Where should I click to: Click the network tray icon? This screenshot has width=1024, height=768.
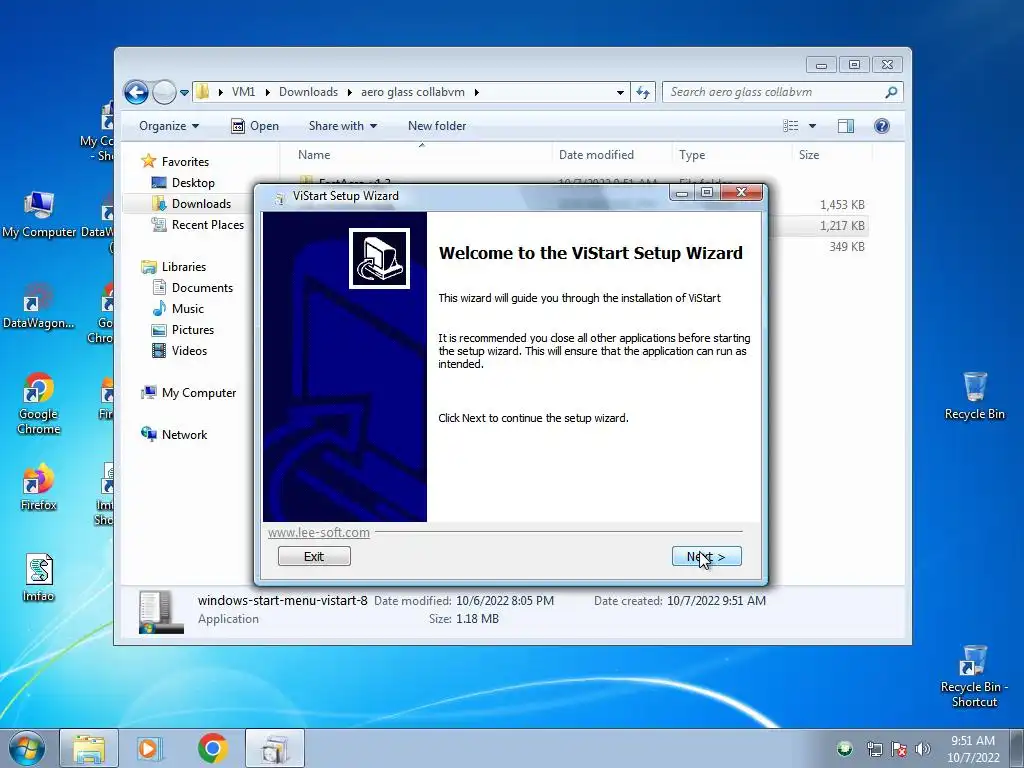[874, 749]
